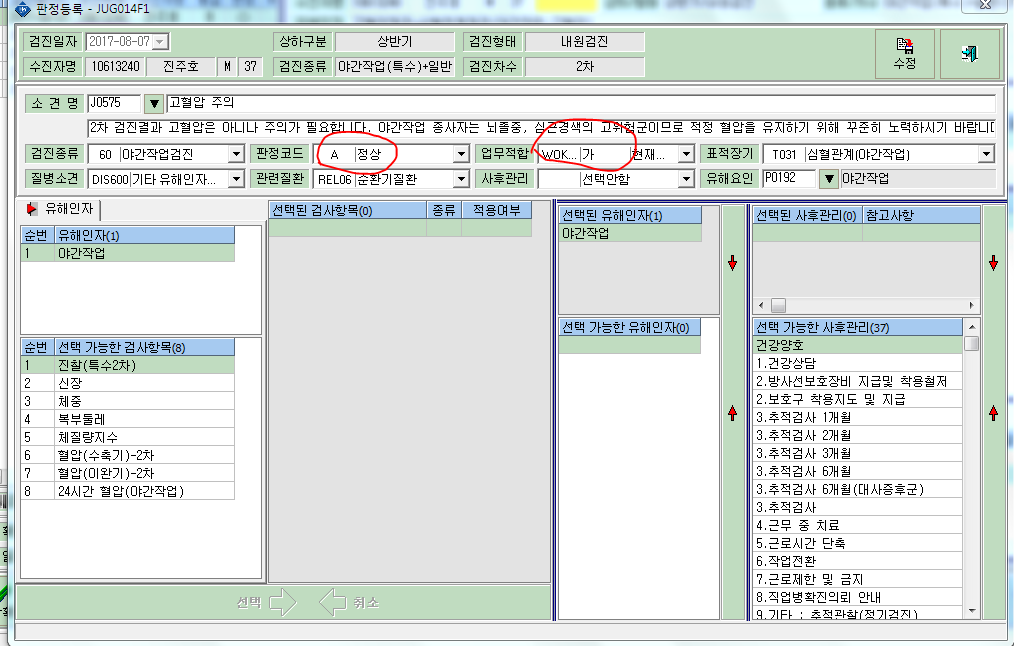Open the 검진일자 date dropdown
This screenshot has width=1014, height=646.
[x=161, y=42]
